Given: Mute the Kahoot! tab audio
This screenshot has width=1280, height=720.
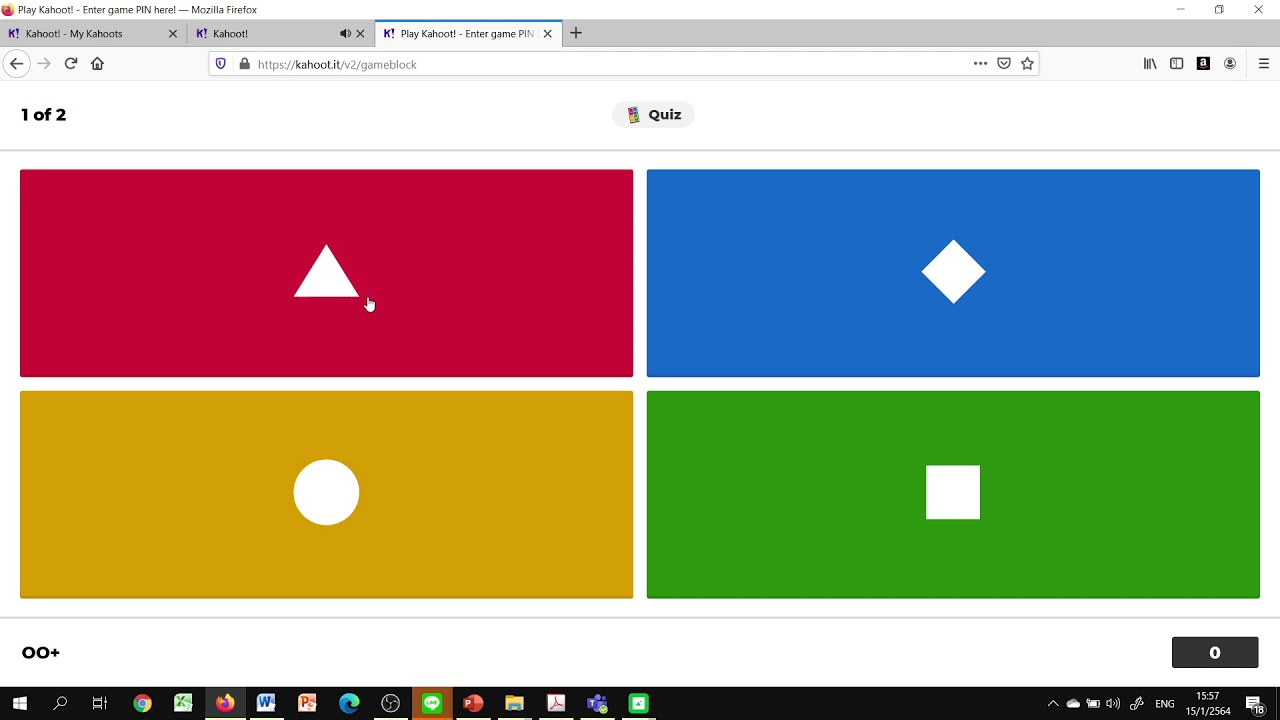Looking at the screenshot, I should [345, 33].
